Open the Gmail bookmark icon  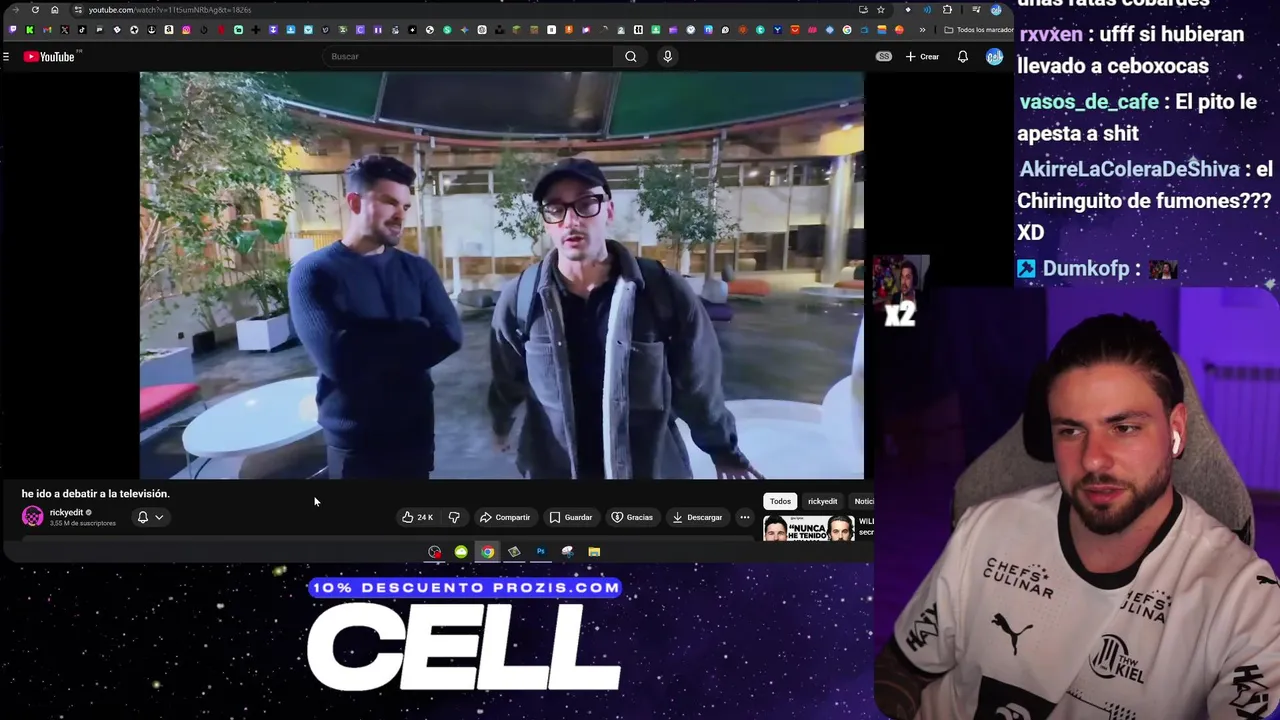[47, 30]
